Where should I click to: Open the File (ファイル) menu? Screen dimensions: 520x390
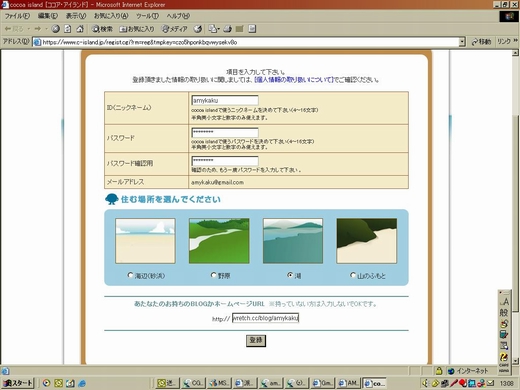click(x=17, y=16)
